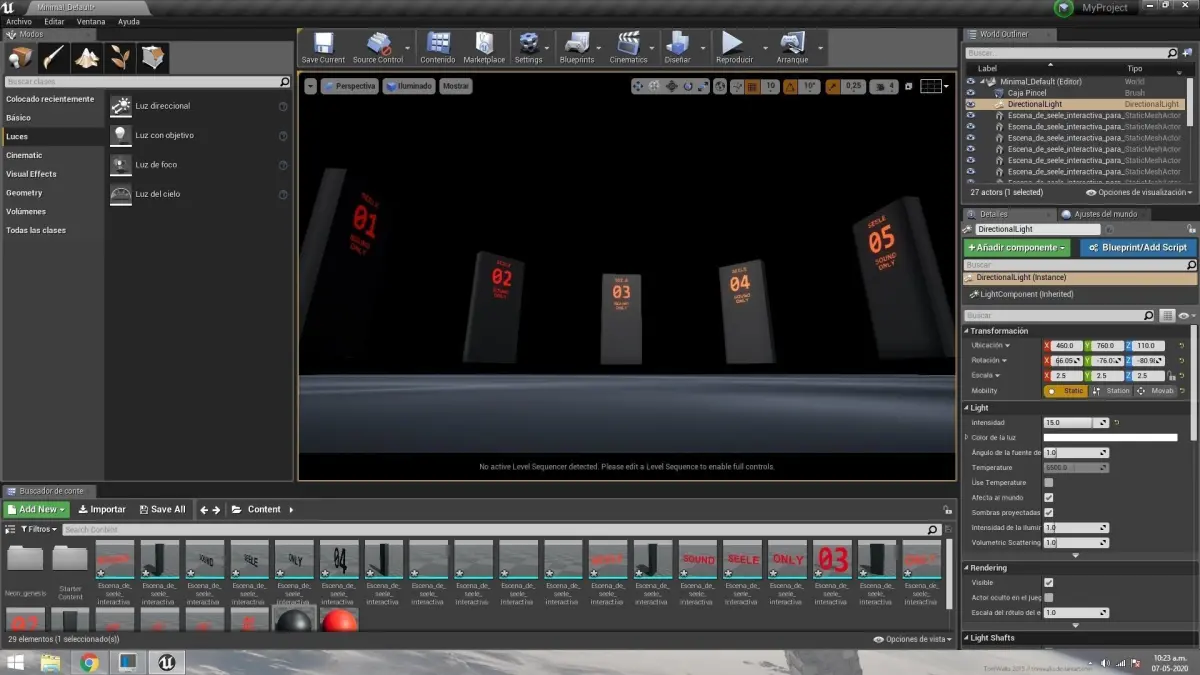Click the Add New button
This screenshot has height=675, width=1200.
tap(36, 509)
